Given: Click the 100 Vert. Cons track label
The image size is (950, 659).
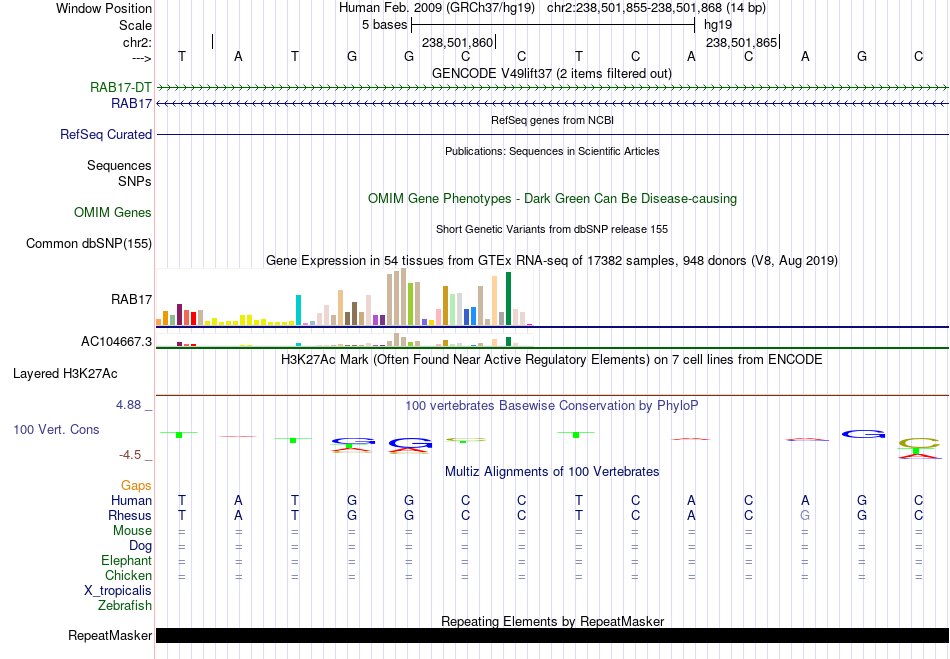Looking at the screenshot, I should point(56,429).
